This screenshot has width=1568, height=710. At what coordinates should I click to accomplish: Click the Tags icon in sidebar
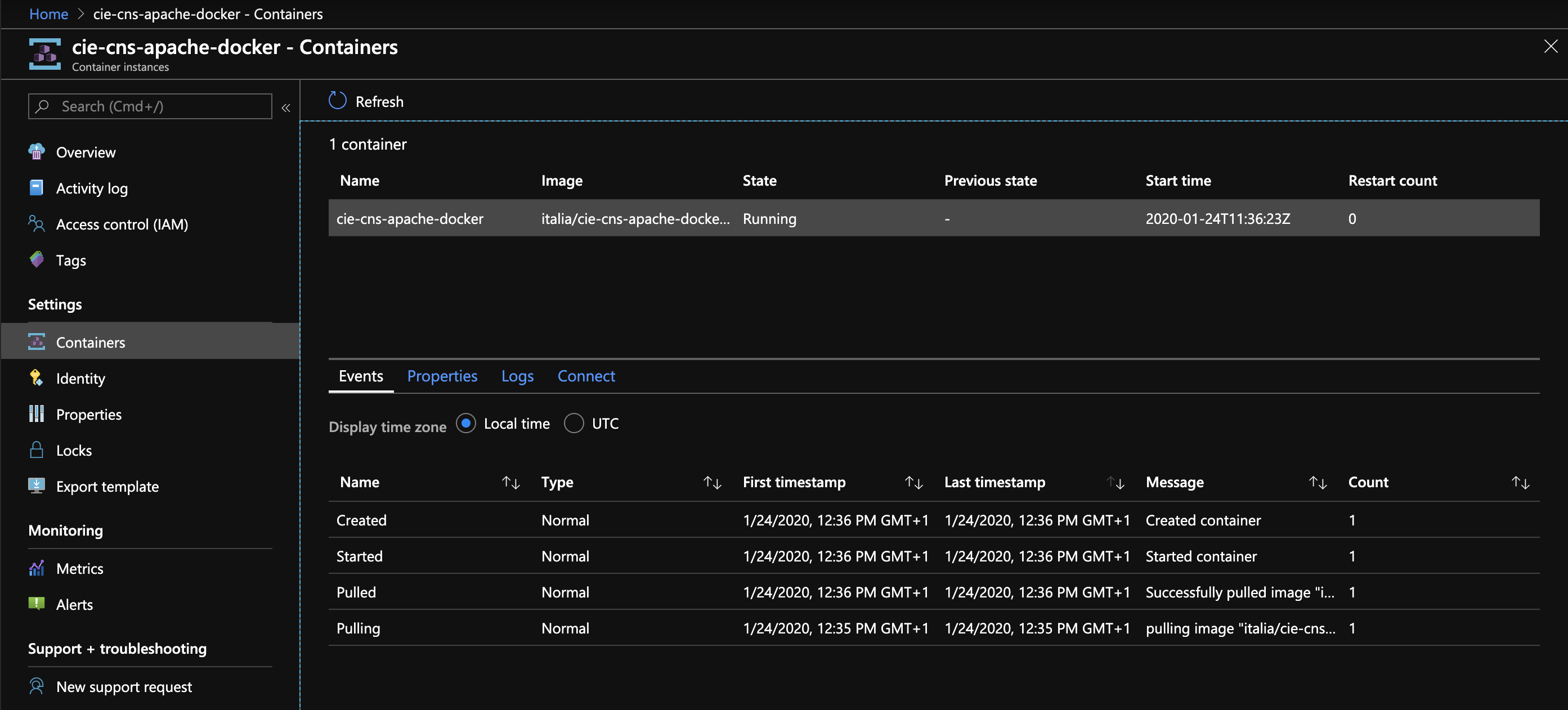pyautogui.click(x=37, y=259)
